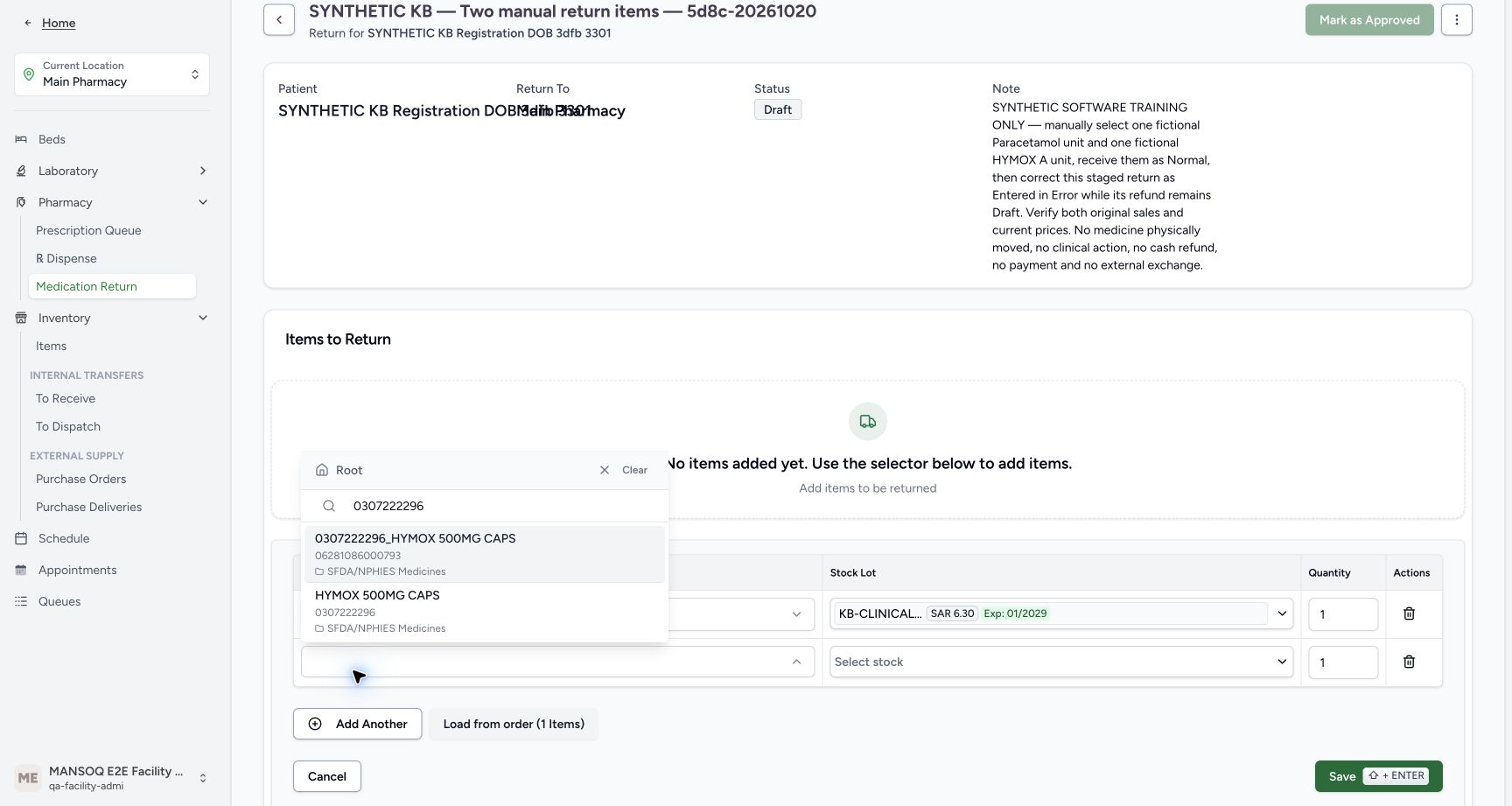Image resolution: width=1512 pixels, height=806 pixels.
Task: Click the Pharmacy pill icon in the sidebar
Action: point(21,202)
